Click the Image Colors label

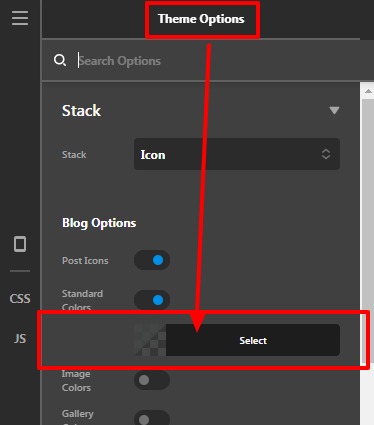point(76,381)
